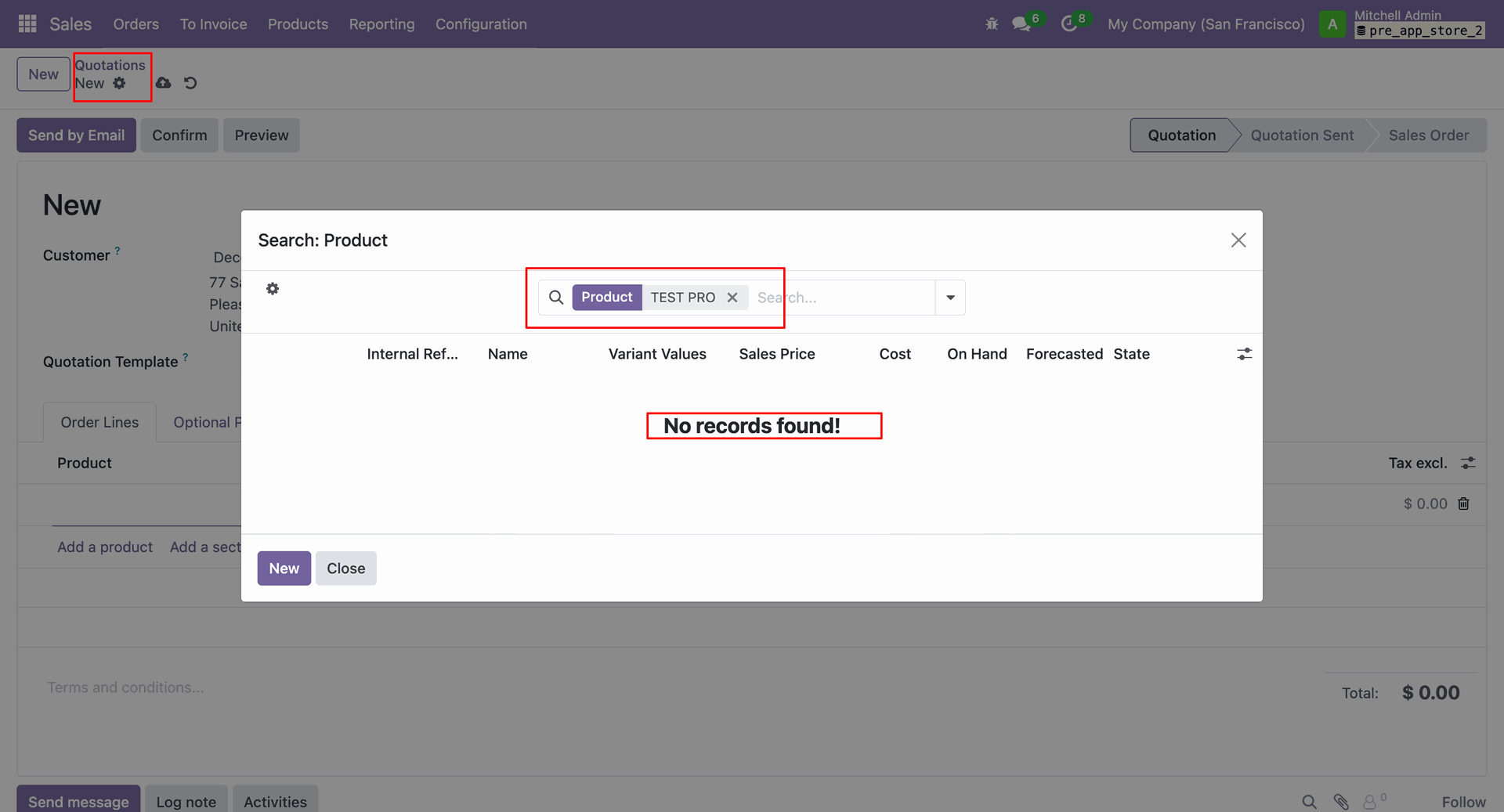Image resolution: width=1504 pixels, height=812 pixels.
Task: Sort by Internal Reference column header
Action: click(x=413, y=354)
